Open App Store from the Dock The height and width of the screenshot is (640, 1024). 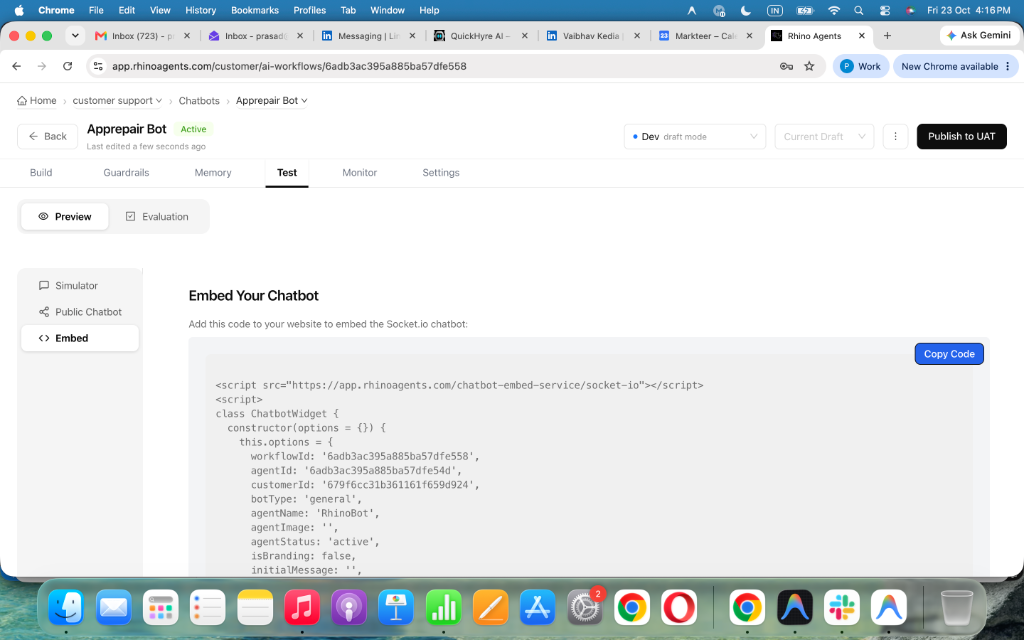(537, 607)
